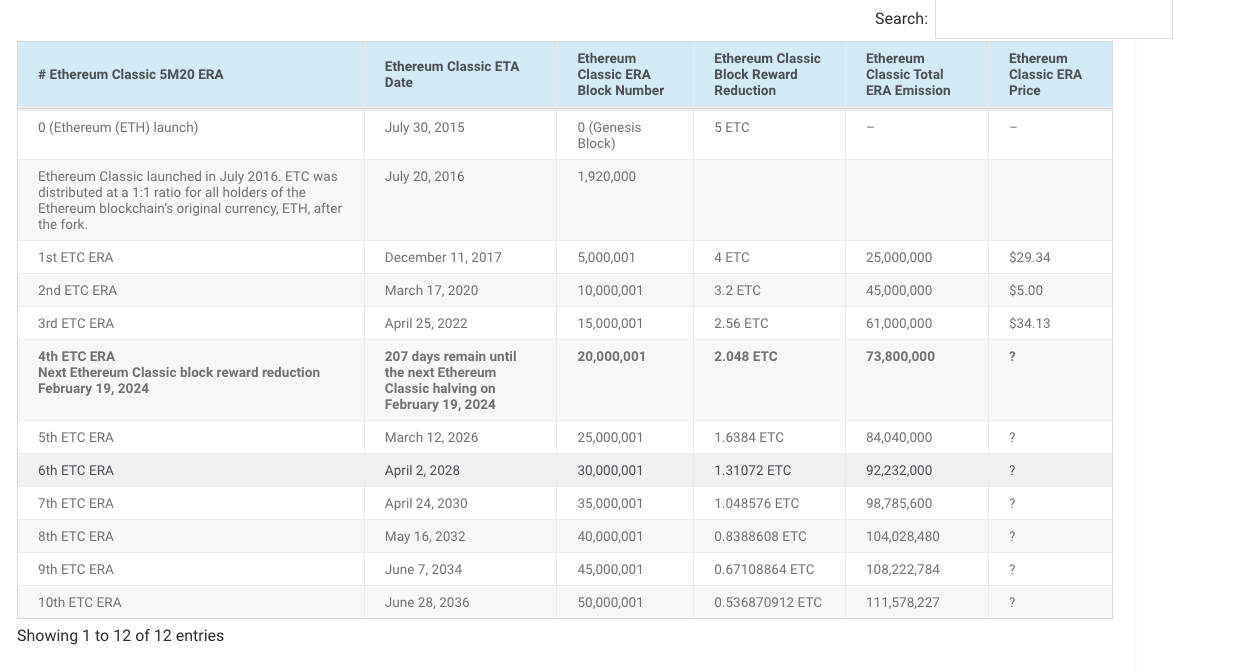The image size is (1254, 670).
Task: Select the '5,000,001' block number cell
Action: [625, 257]
